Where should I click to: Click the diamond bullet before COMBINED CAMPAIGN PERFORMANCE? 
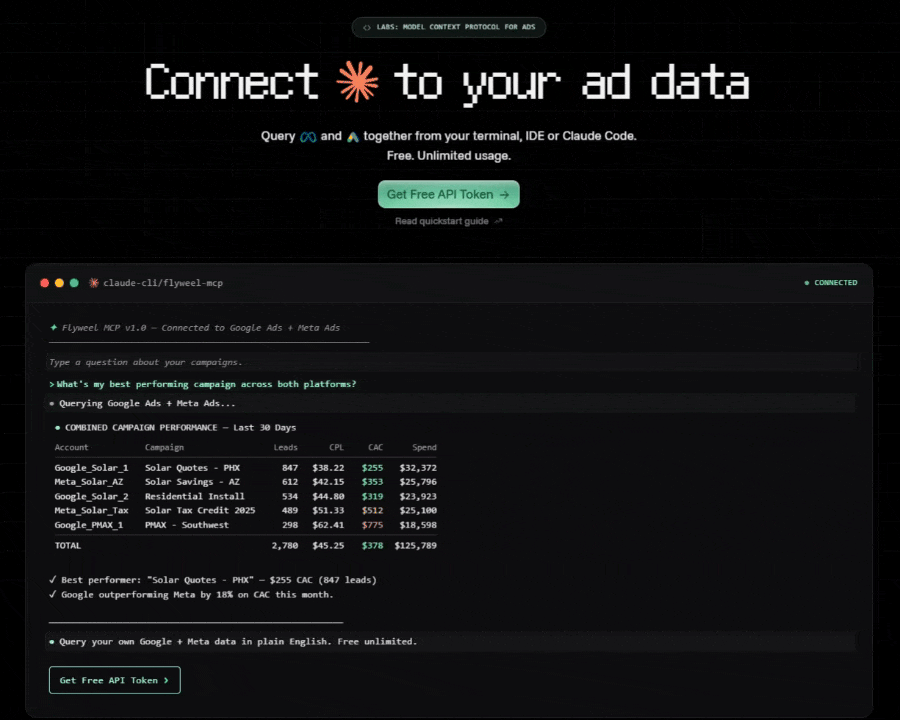click(58, 427)
